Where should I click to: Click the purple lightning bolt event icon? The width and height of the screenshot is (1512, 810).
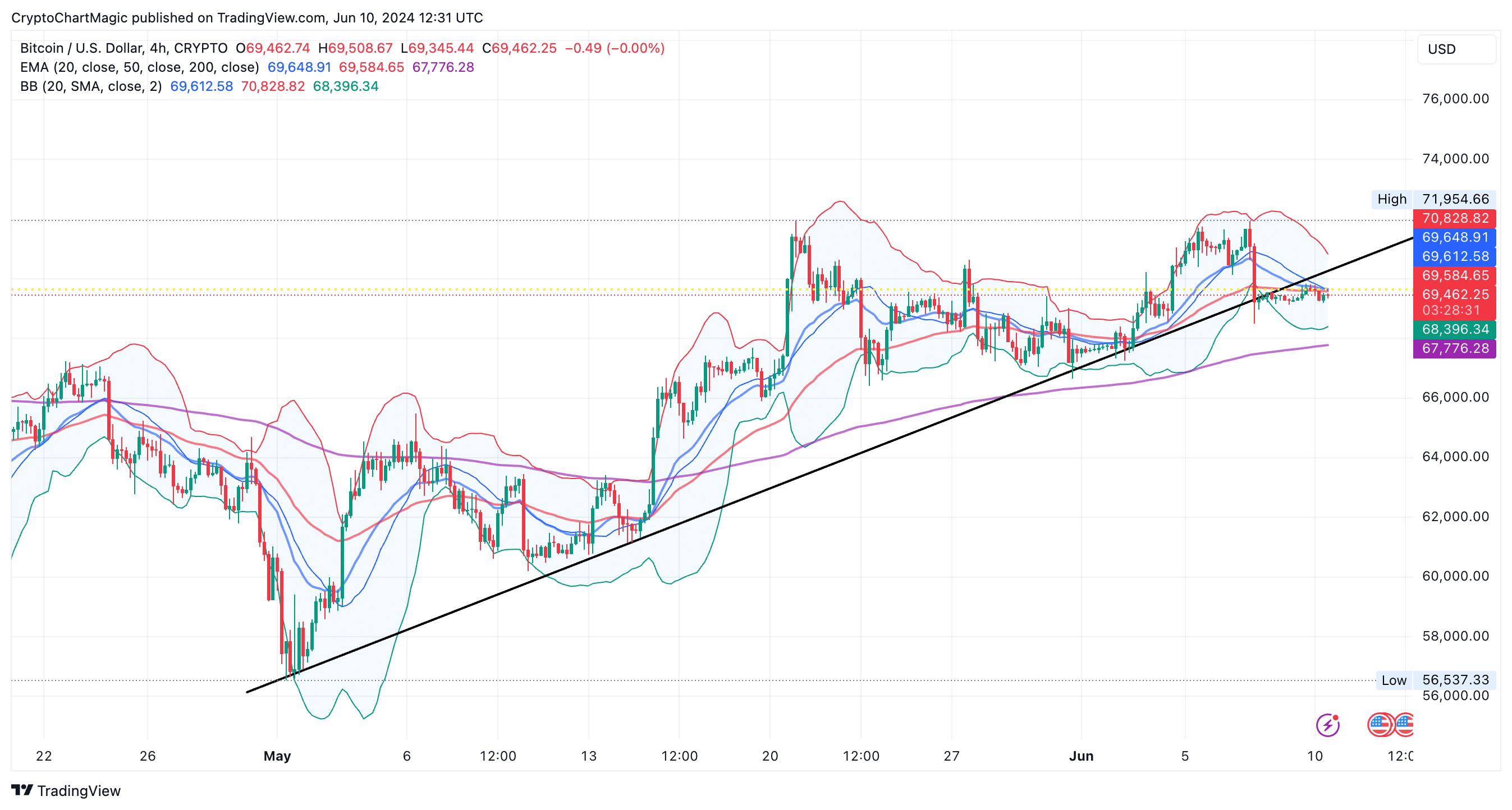[x=1327, y=725]
